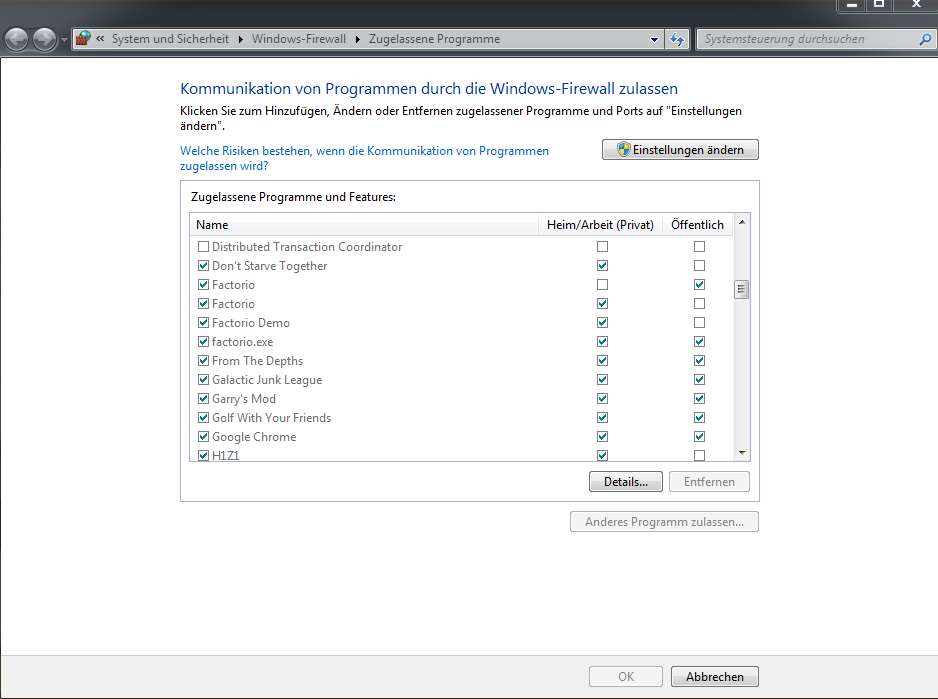Select Distributed Transaction Coordinator entry
The height and width of the screenshot is (699, 938).
(307, 247)
